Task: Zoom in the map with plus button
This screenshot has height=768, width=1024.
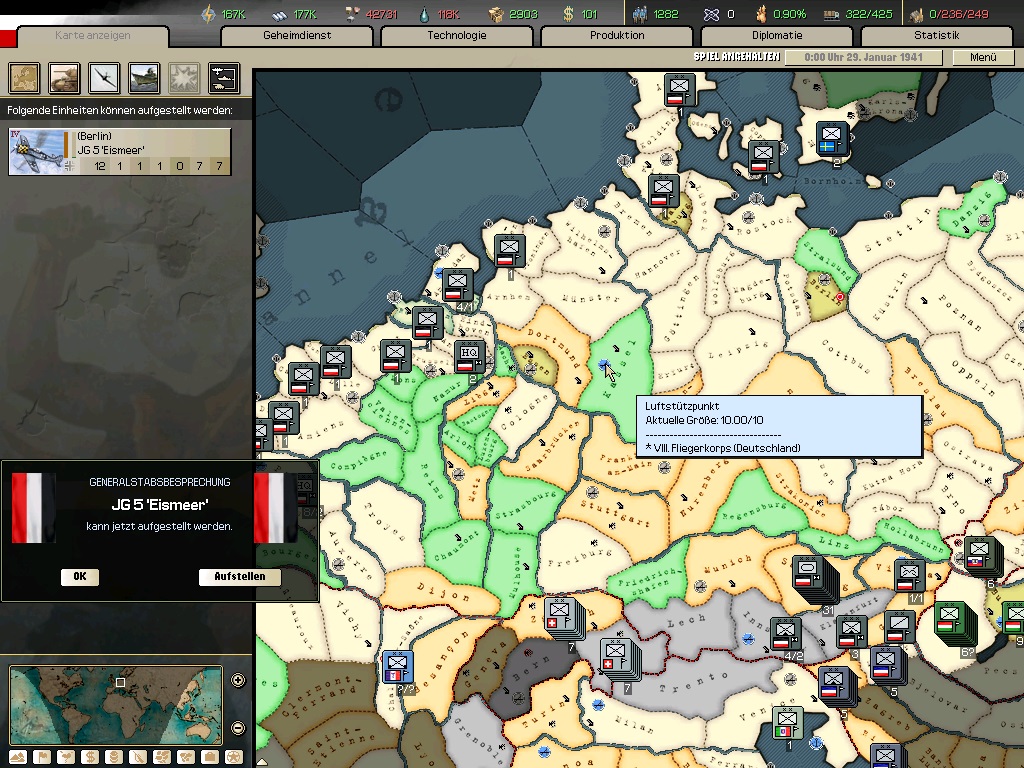Action: pyautogui.click(x=238, y=681)
